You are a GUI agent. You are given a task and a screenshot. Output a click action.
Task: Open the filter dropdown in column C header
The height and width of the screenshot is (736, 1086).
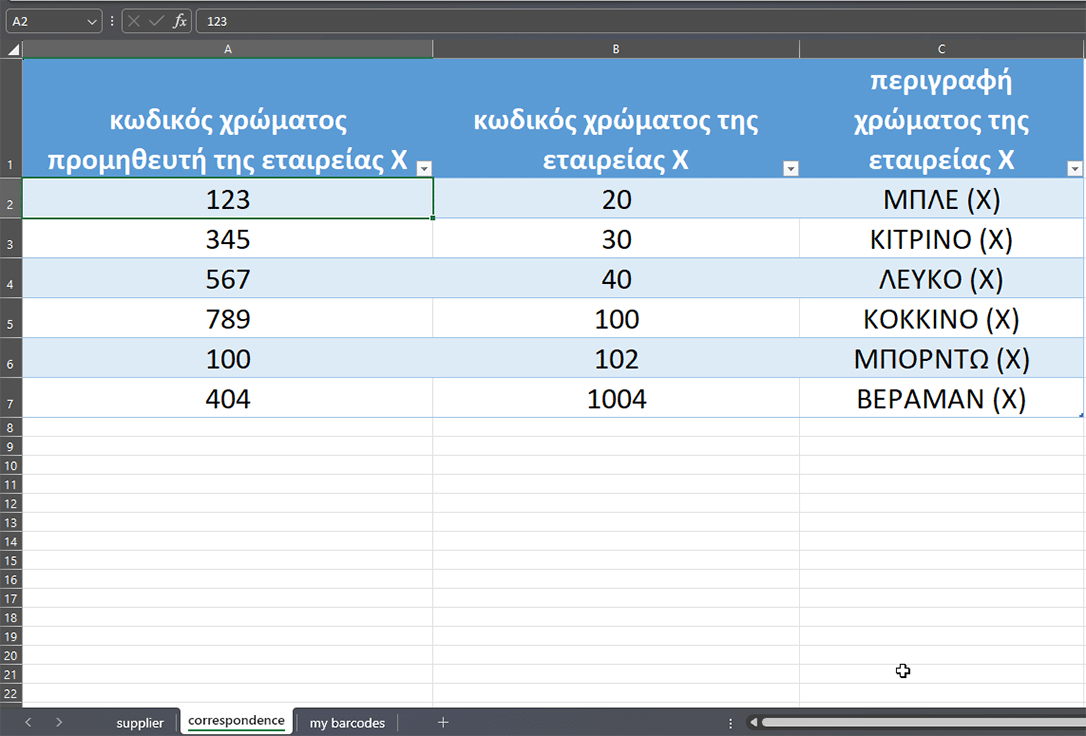(x=1075, y=168)
